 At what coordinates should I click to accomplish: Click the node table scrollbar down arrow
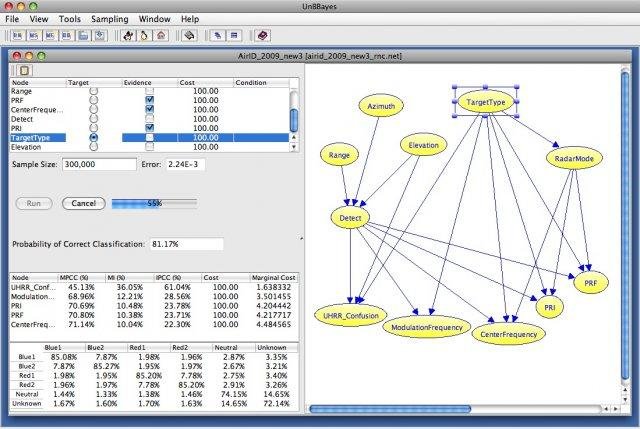coord(294,147)
